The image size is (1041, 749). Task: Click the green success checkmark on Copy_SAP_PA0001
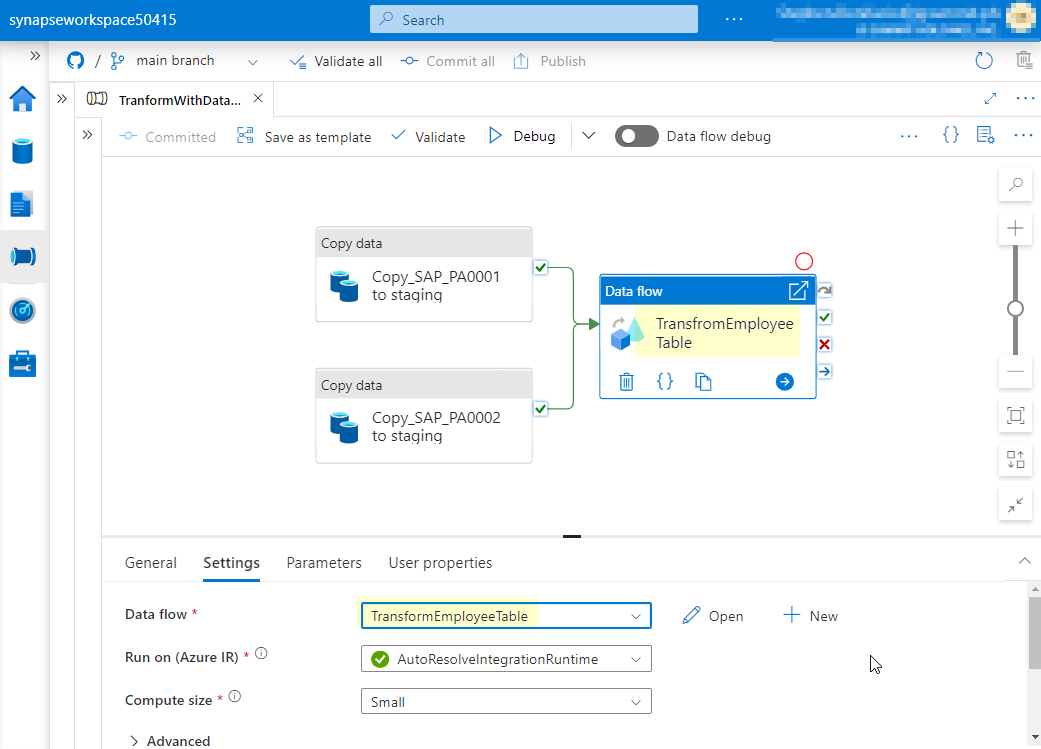pyautogui.click(x=540, y=267)
